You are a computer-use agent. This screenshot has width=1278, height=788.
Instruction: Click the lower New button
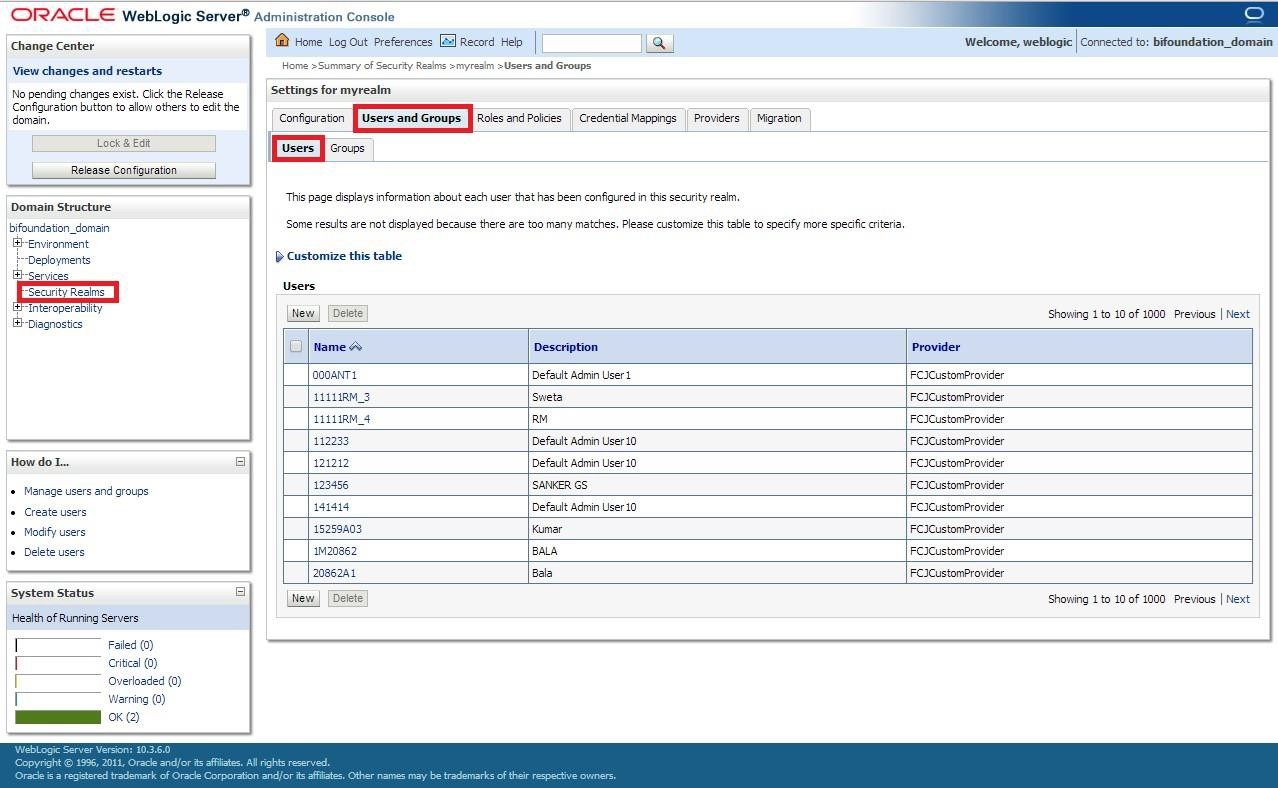tap(303, 598)
